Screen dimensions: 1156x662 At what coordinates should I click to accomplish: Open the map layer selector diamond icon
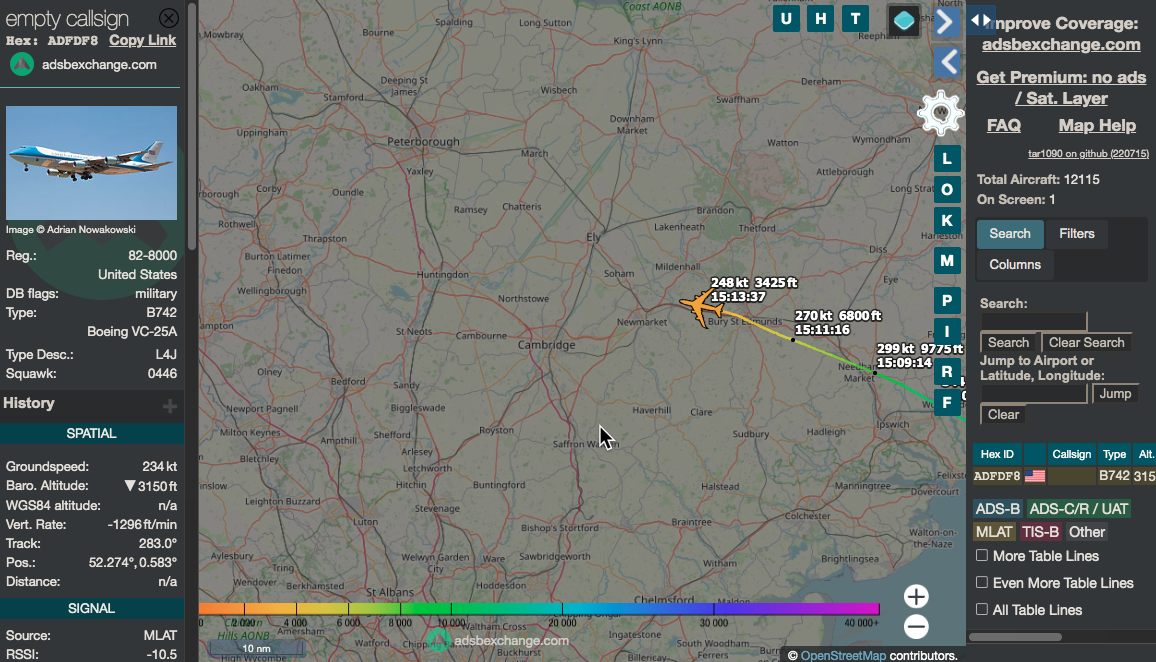click(x=904, y=21)
